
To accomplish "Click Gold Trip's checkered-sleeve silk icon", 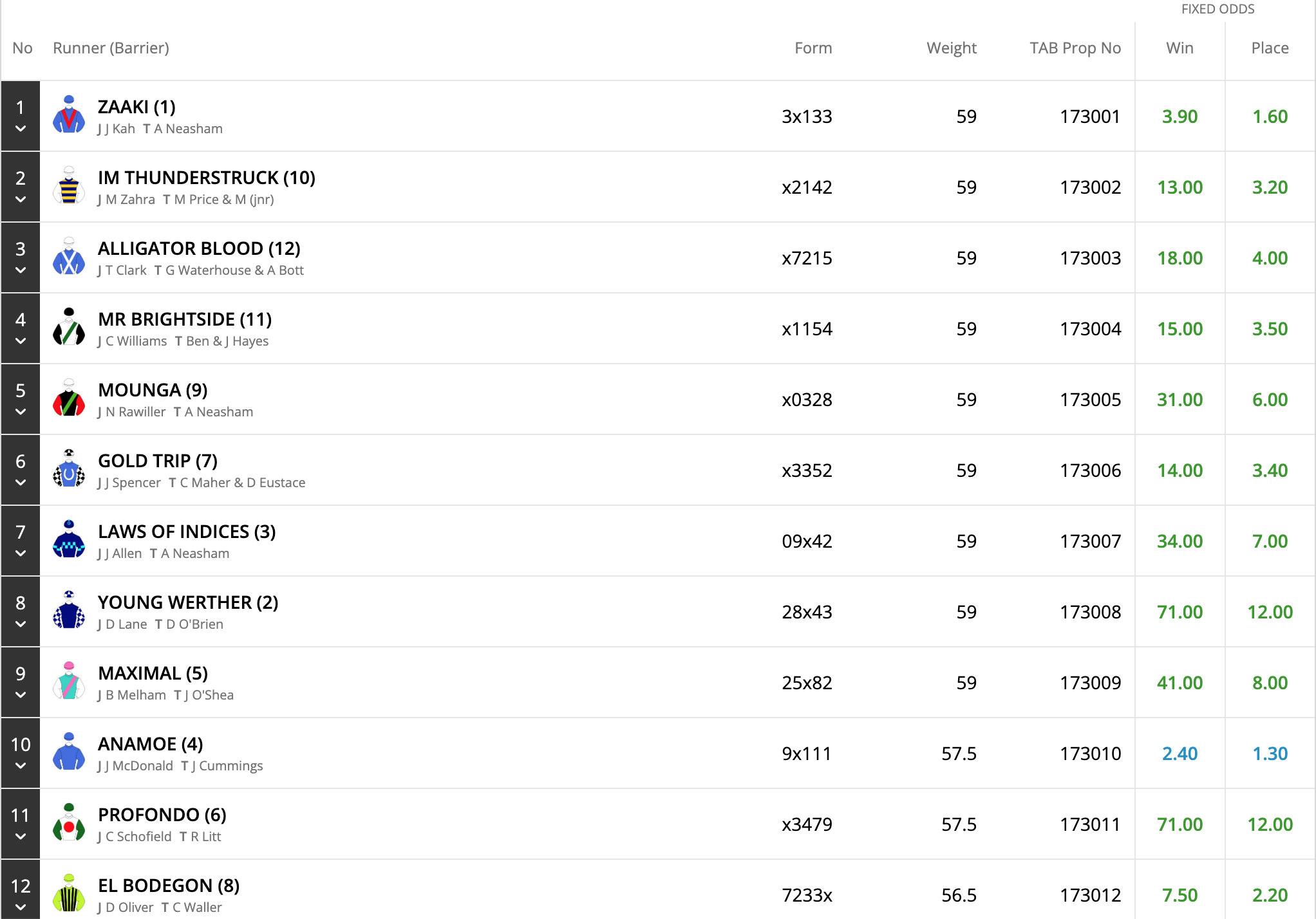I will coord(69,470).
